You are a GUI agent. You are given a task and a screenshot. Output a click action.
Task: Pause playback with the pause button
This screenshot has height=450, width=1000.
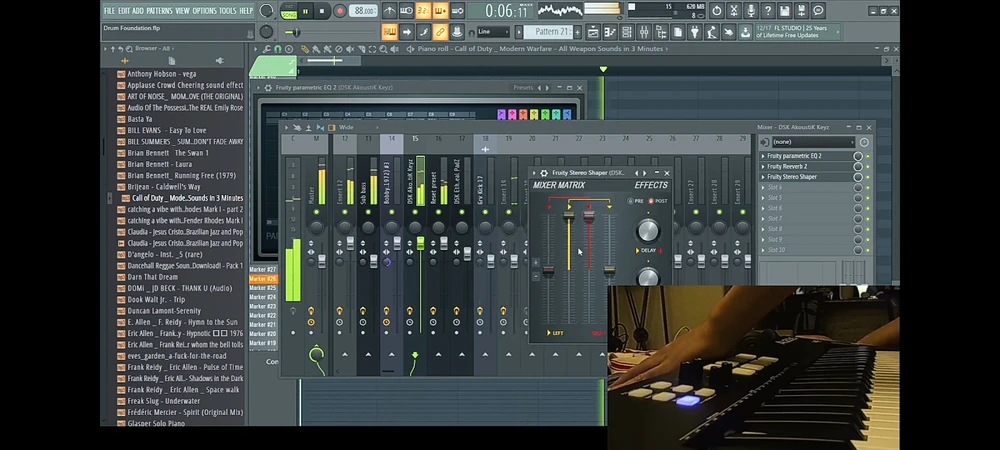coord(306,11)
